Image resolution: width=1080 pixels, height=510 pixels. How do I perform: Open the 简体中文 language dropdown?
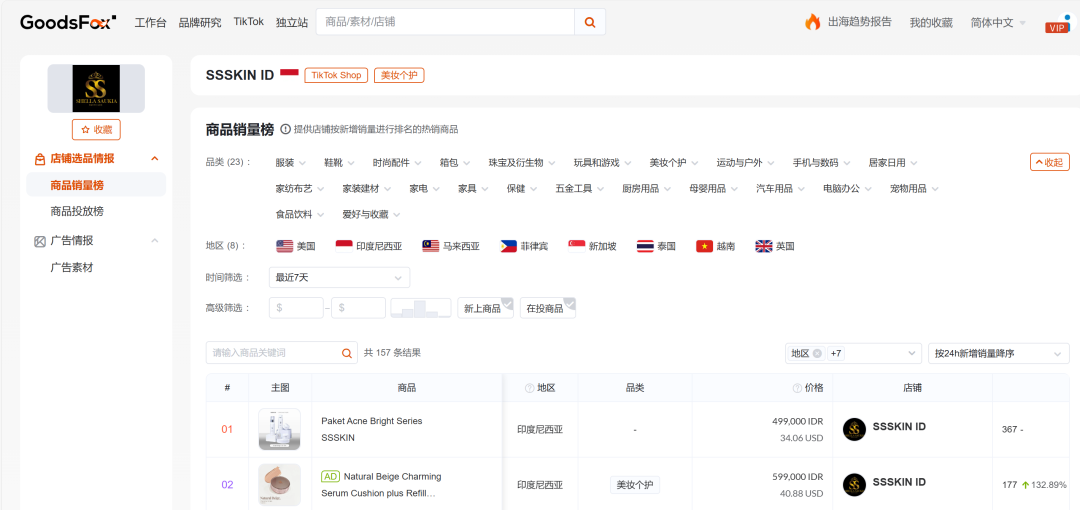998,22
